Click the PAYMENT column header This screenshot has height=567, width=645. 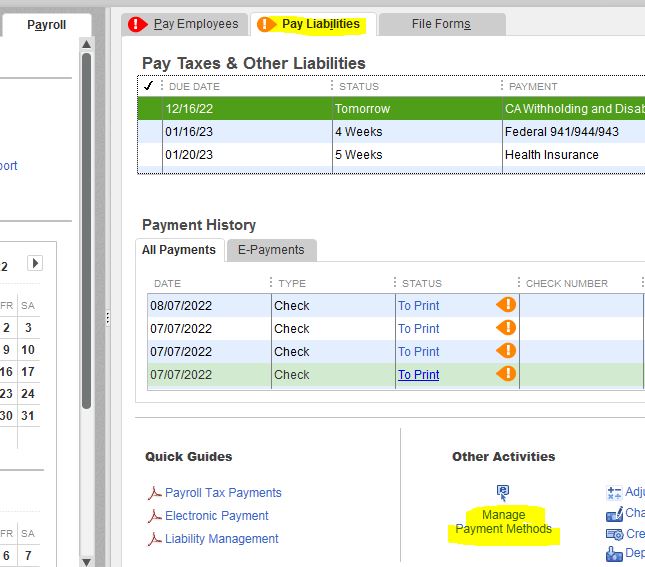tap(533, 86)
